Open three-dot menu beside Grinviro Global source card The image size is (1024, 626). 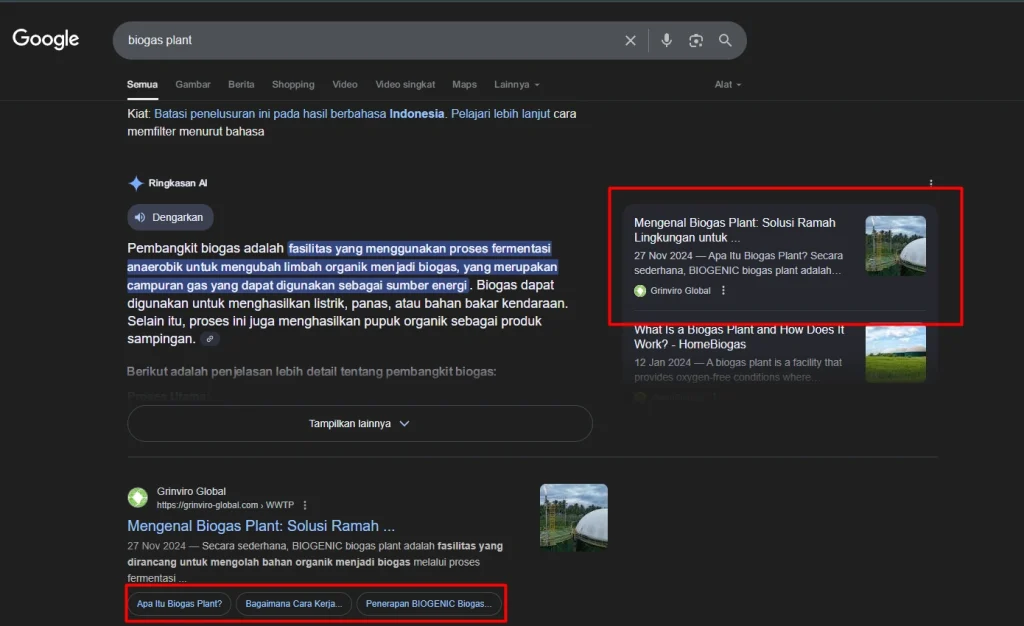723,291
